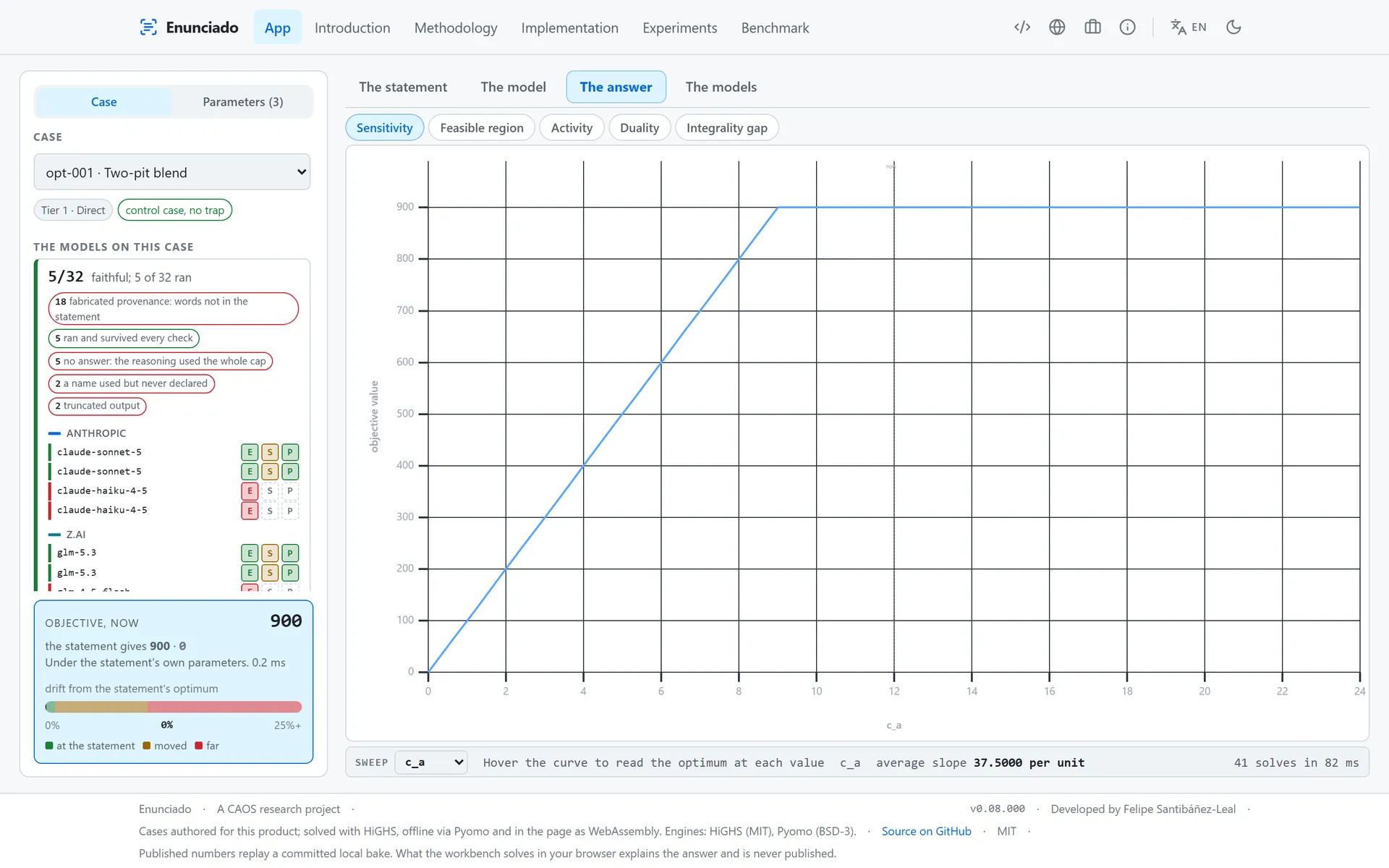Switch to The models tab

tap(721, 87)
